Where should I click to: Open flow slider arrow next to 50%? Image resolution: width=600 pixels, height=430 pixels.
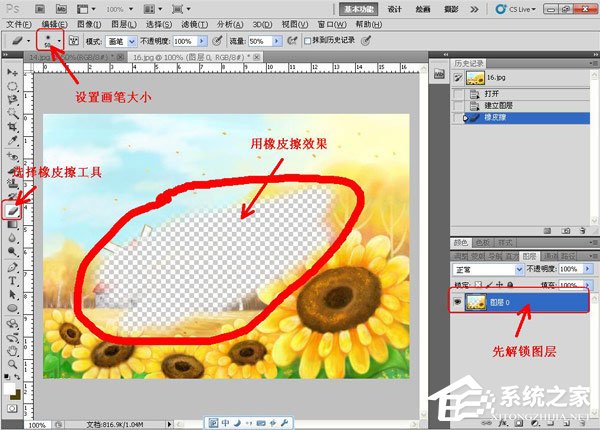(x=277, y=41)
